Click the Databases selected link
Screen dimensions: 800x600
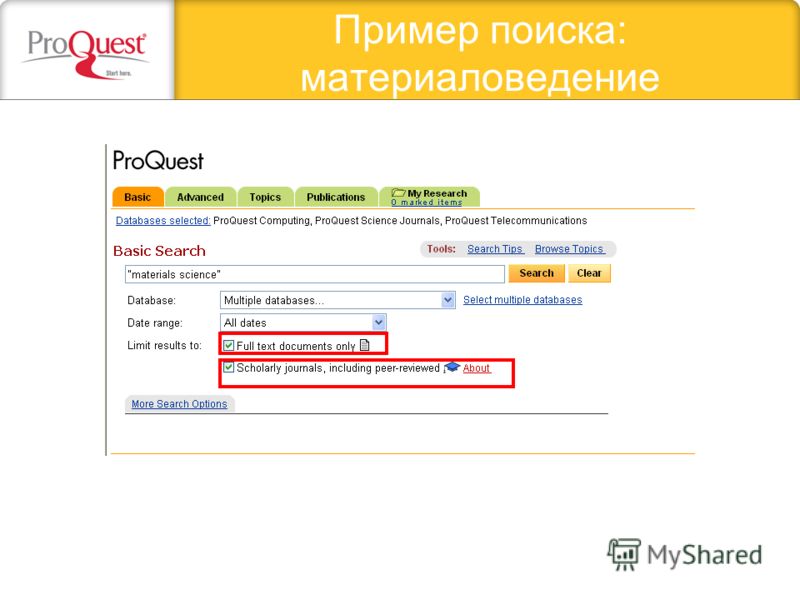coord(163,220)
